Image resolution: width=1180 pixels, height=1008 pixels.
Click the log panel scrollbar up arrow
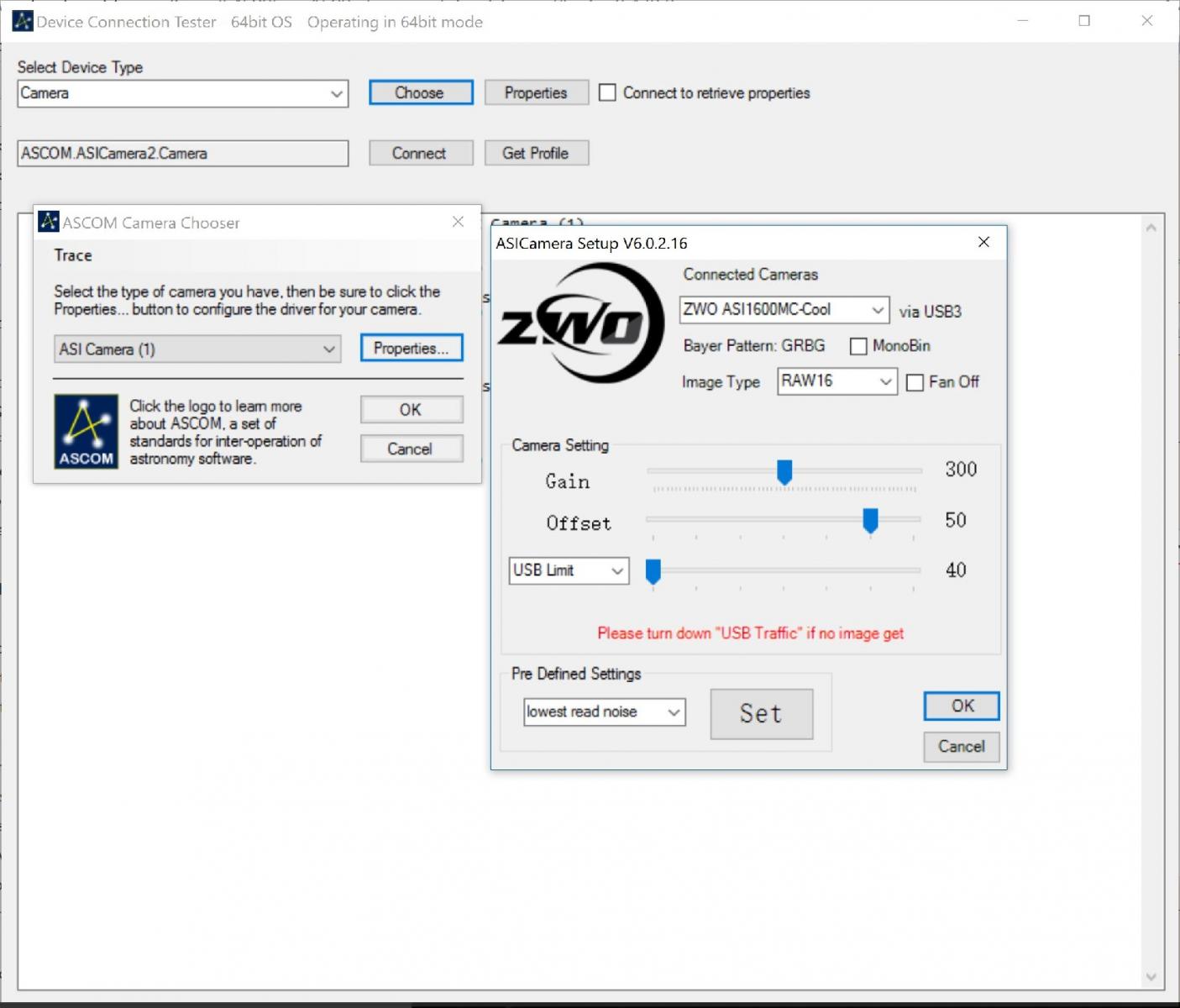point(1151,227)
